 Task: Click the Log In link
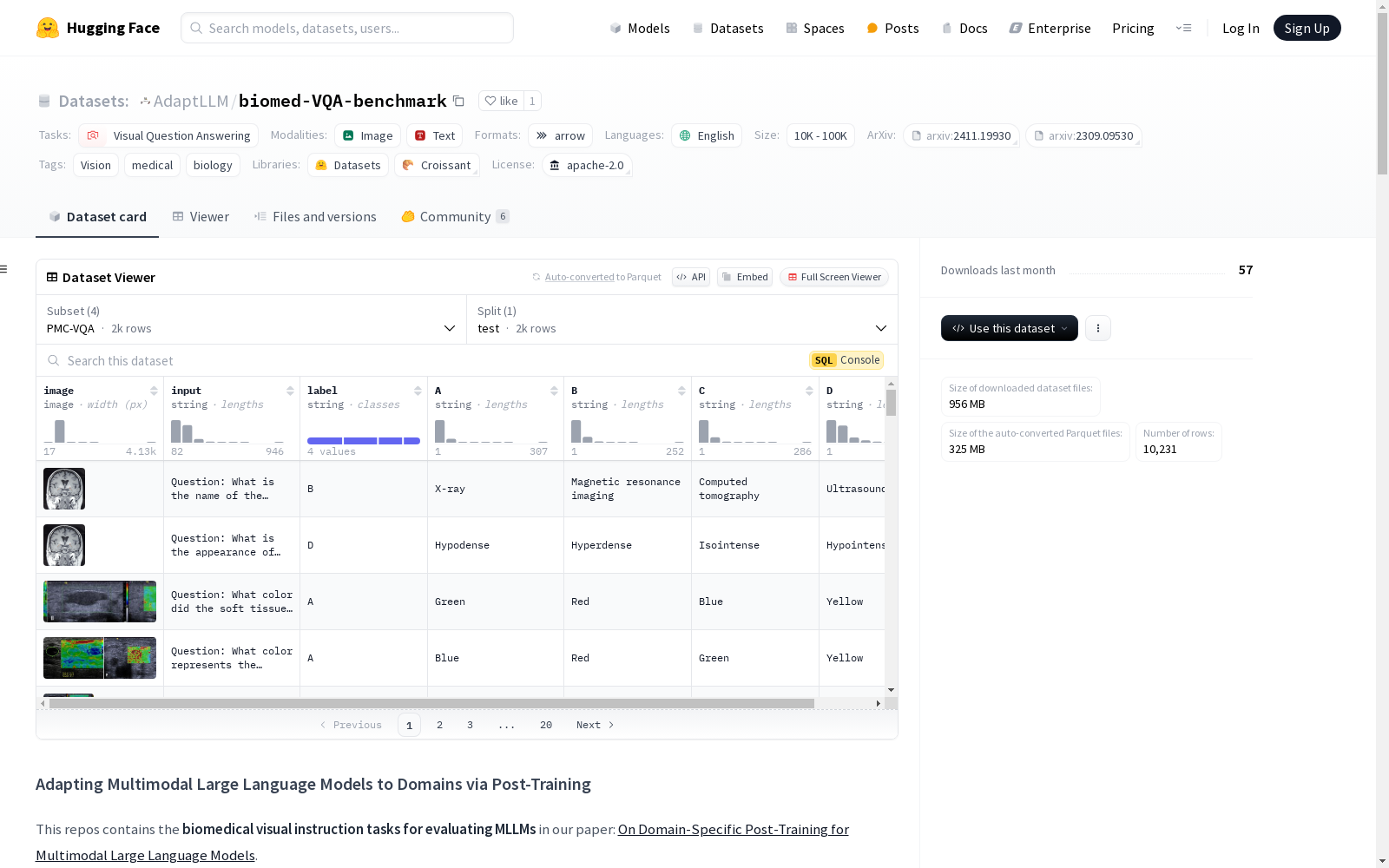(1241, 28)
